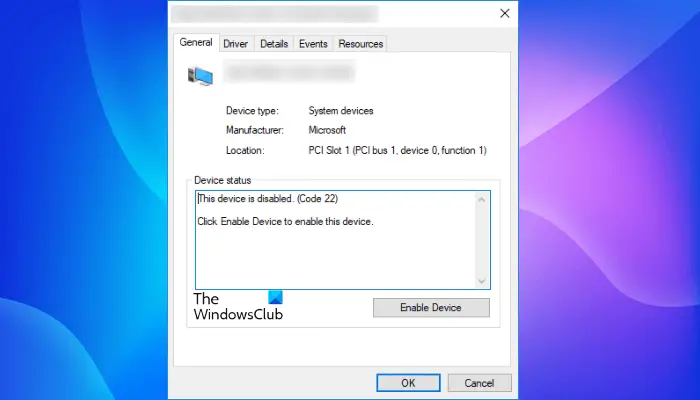Viewport: 700px width, 400px height.
Task: Switch to the General tab
Action: pos(196,43)
